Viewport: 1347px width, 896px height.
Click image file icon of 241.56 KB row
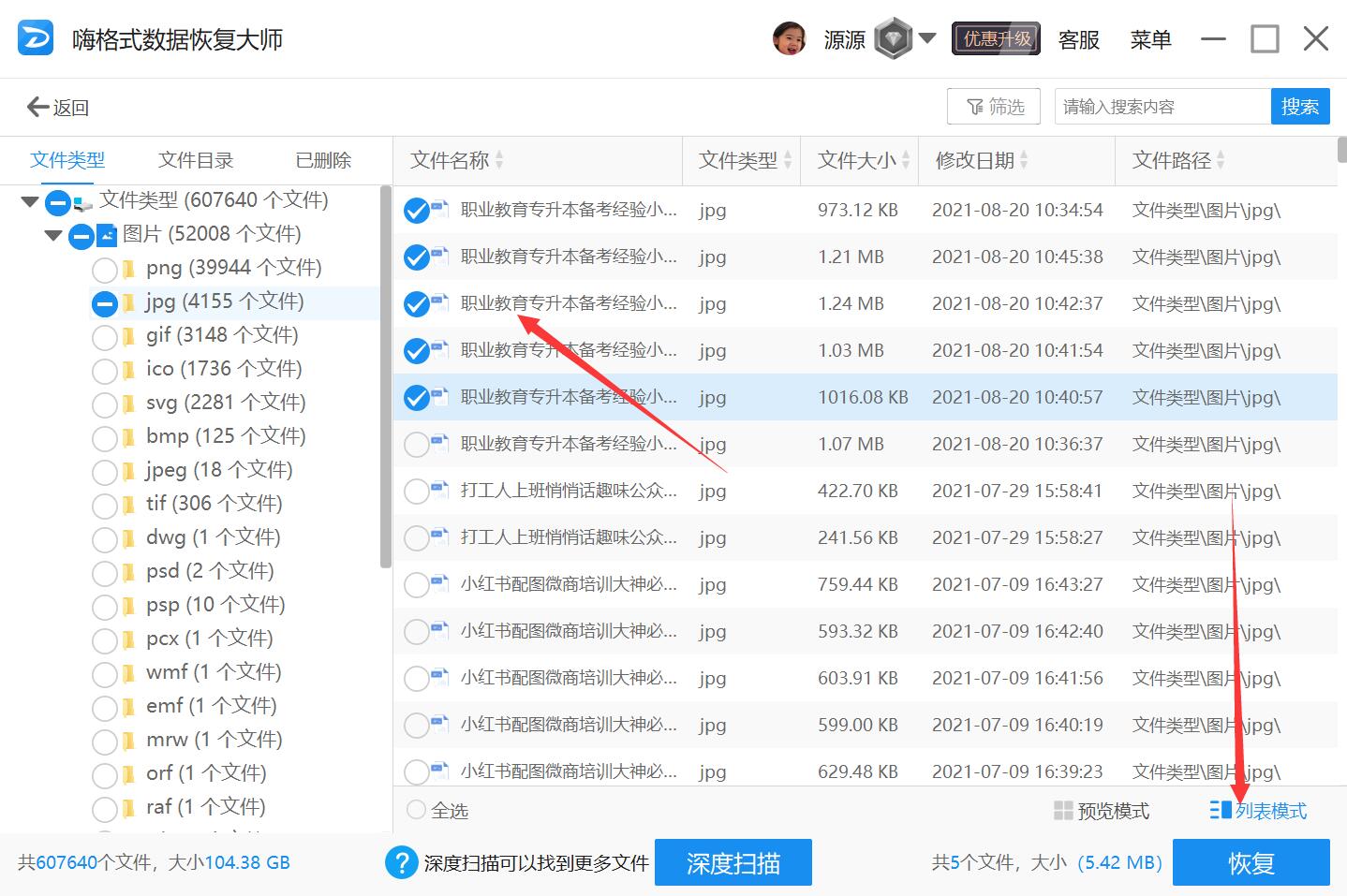click(440, 536)
